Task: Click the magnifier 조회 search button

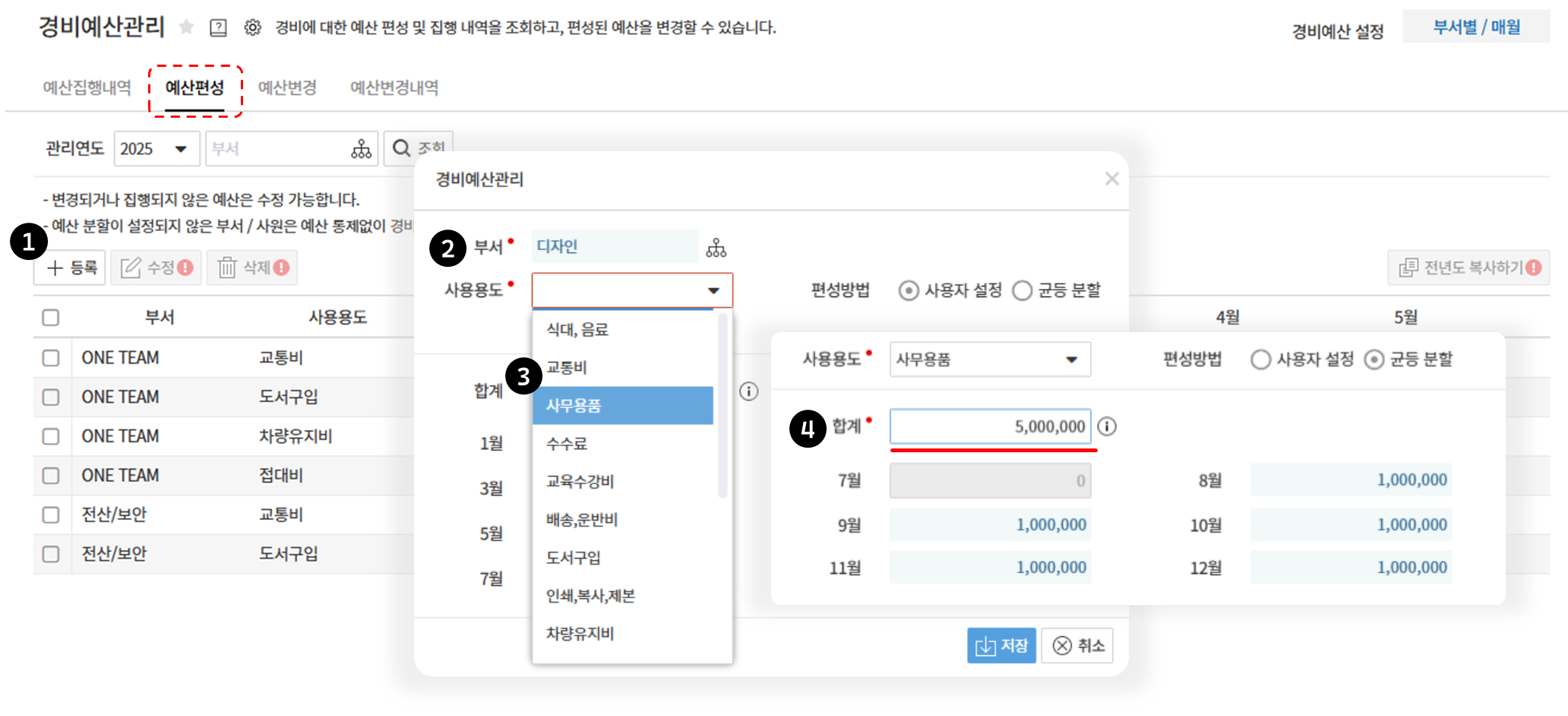Action: (x=418, y=148)
